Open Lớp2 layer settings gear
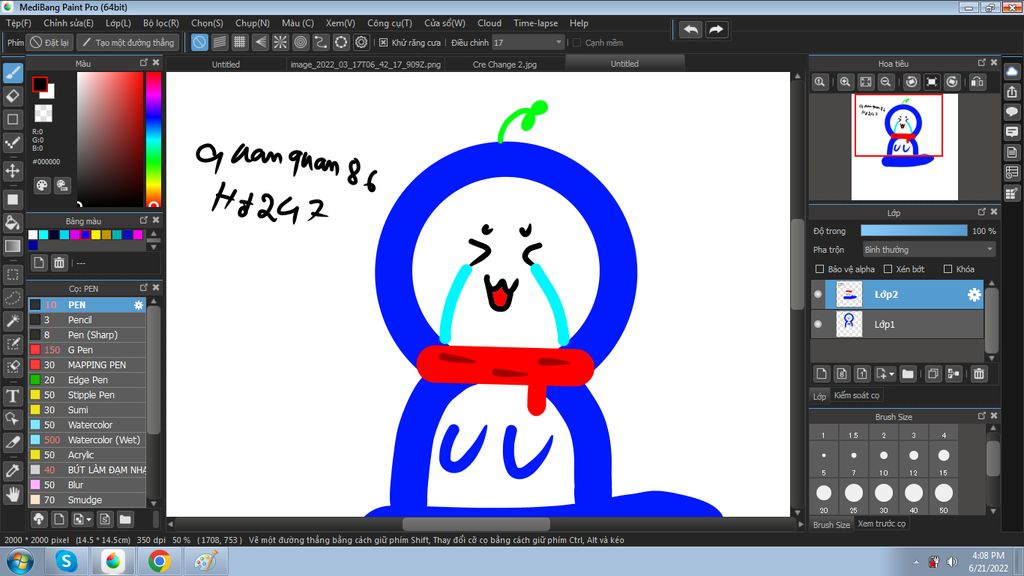This screenshot has width=1024, height=576. coord(974,295)
